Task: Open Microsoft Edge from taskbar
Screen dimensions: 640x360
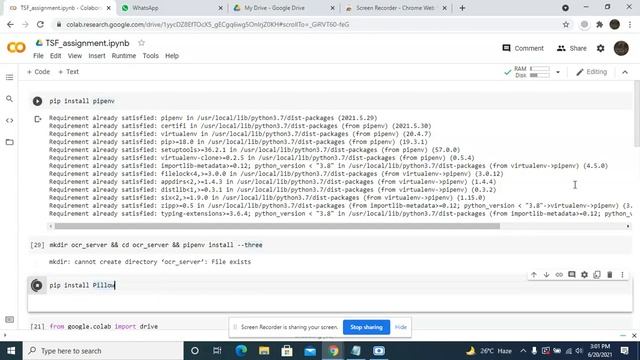Action: pyautogui.click(x=241, y=351)
